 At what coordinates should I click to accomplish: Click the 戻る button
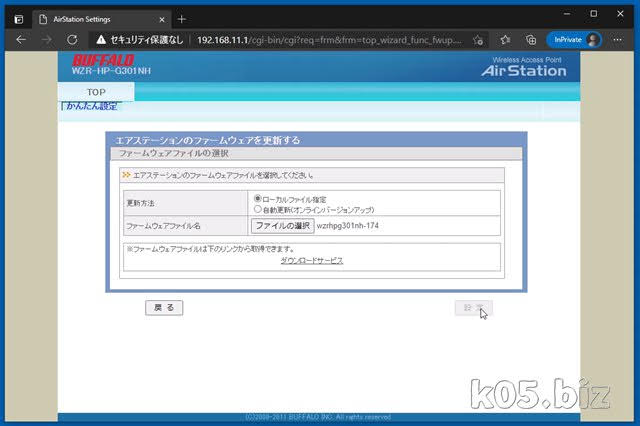pos(164,308)
